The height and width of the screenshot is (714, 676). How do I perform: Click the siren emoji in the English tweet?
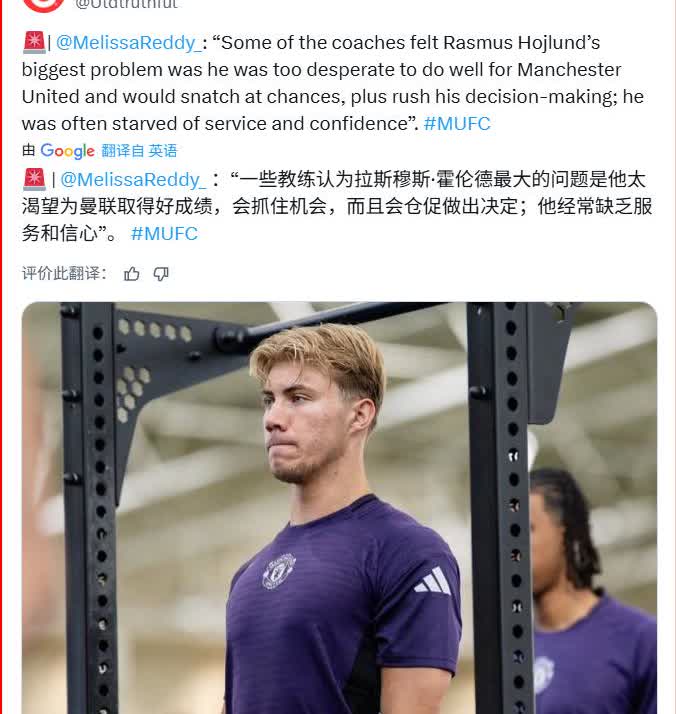(x=34, y=42)
